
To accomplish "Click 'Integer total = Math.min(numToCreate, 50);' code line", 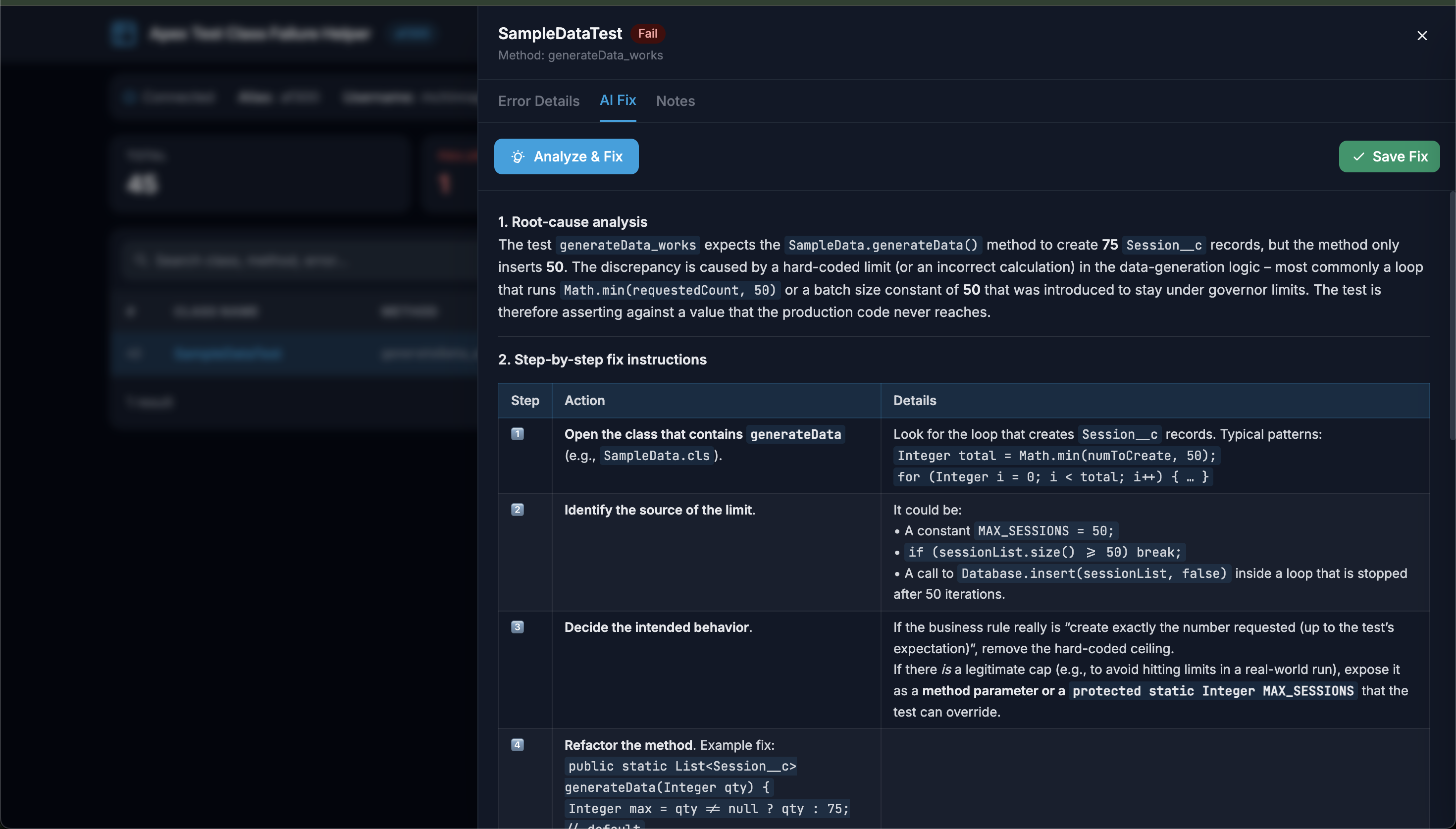I will (x=1056, y=456).
